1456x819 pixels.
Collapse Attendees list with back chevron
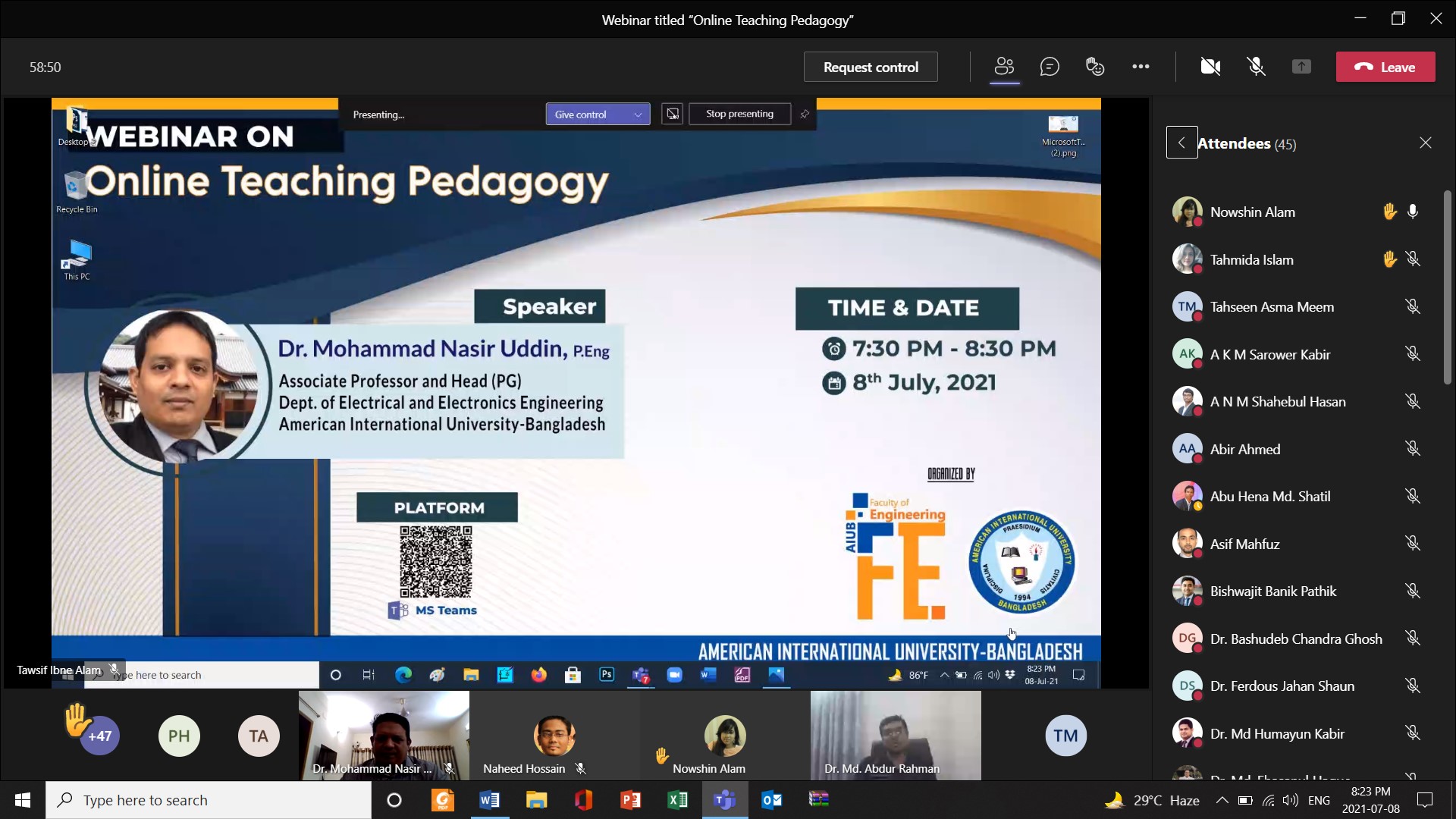[x=1181, y=143]
